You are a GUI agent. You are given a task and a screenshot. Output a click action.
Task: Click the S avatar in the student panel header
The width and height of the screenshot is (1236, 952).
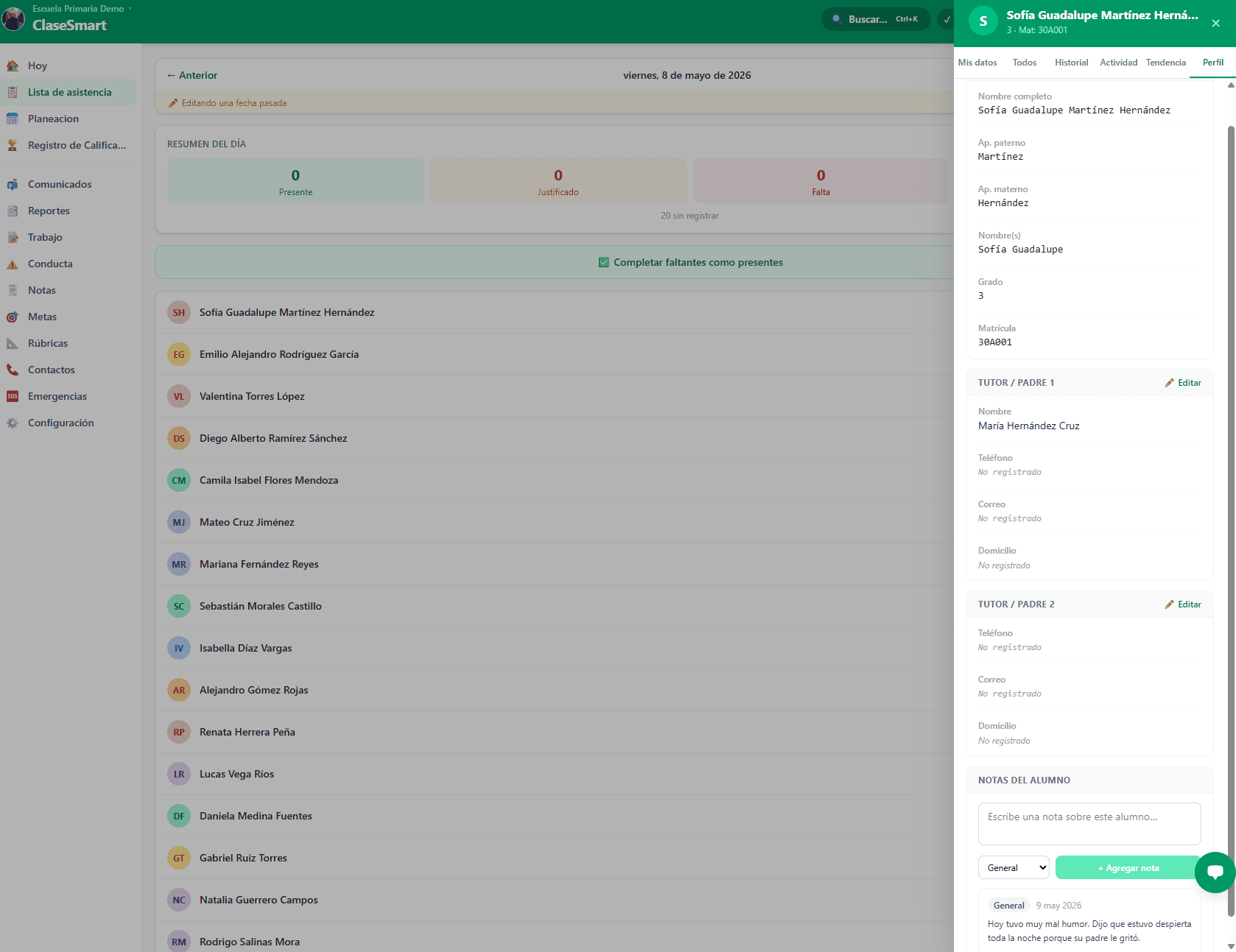[x=983, y=21]
